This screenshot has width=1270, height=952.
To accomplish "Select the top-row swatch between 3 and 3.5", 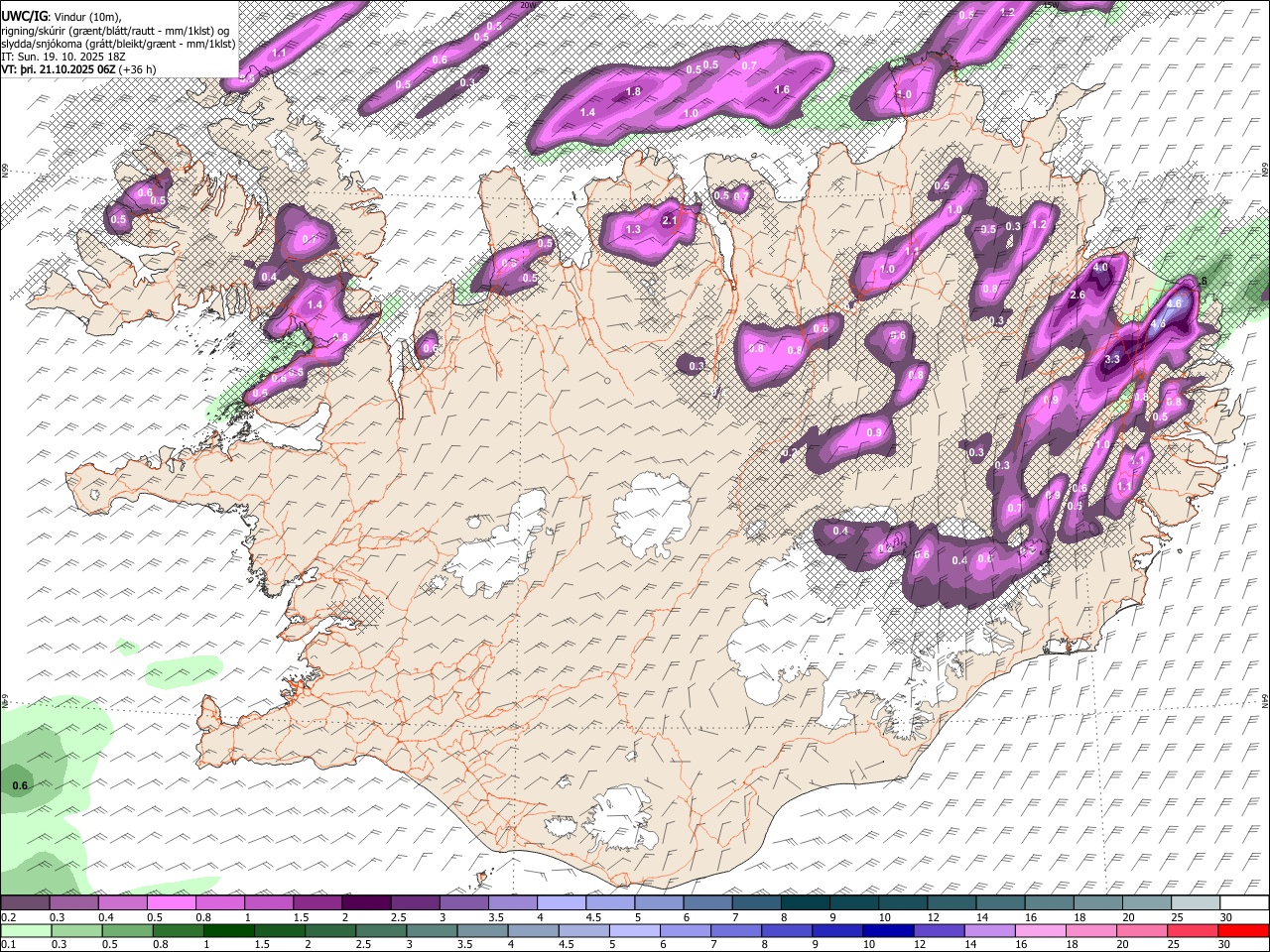I will click(462, 902).
